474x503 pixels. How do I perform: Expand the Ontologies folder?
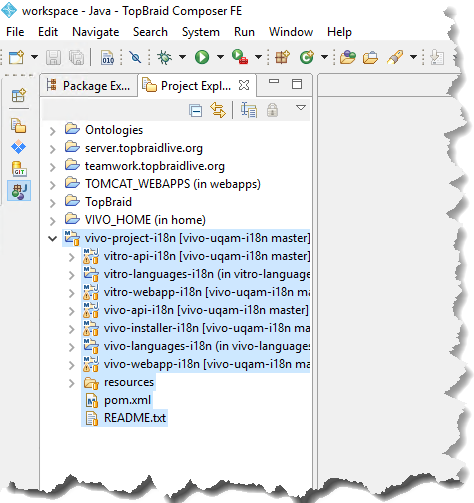click(52, 131)
